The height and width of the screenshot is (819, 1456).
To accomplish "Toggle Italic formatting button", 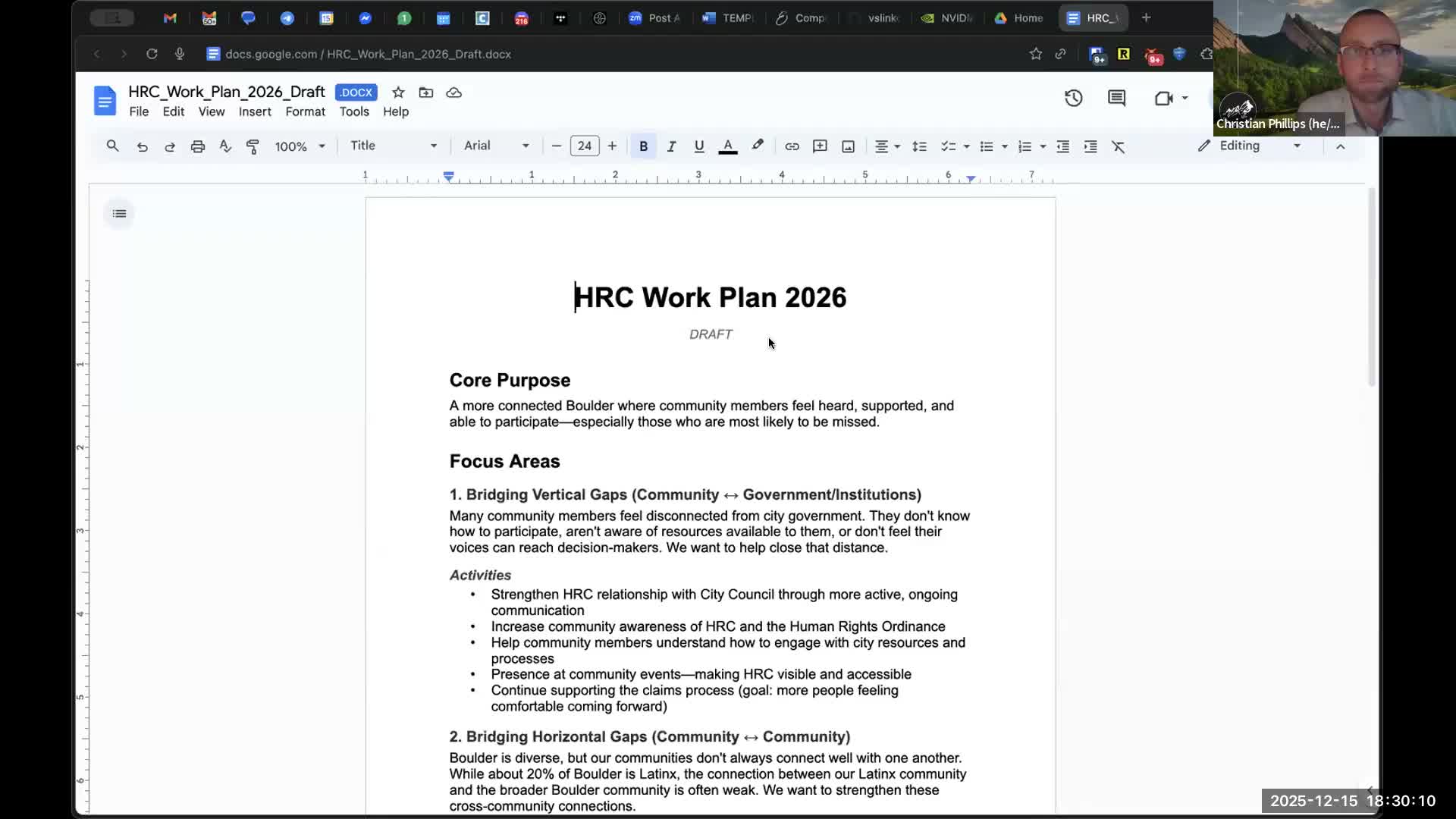I will click(x=671, y=146).
